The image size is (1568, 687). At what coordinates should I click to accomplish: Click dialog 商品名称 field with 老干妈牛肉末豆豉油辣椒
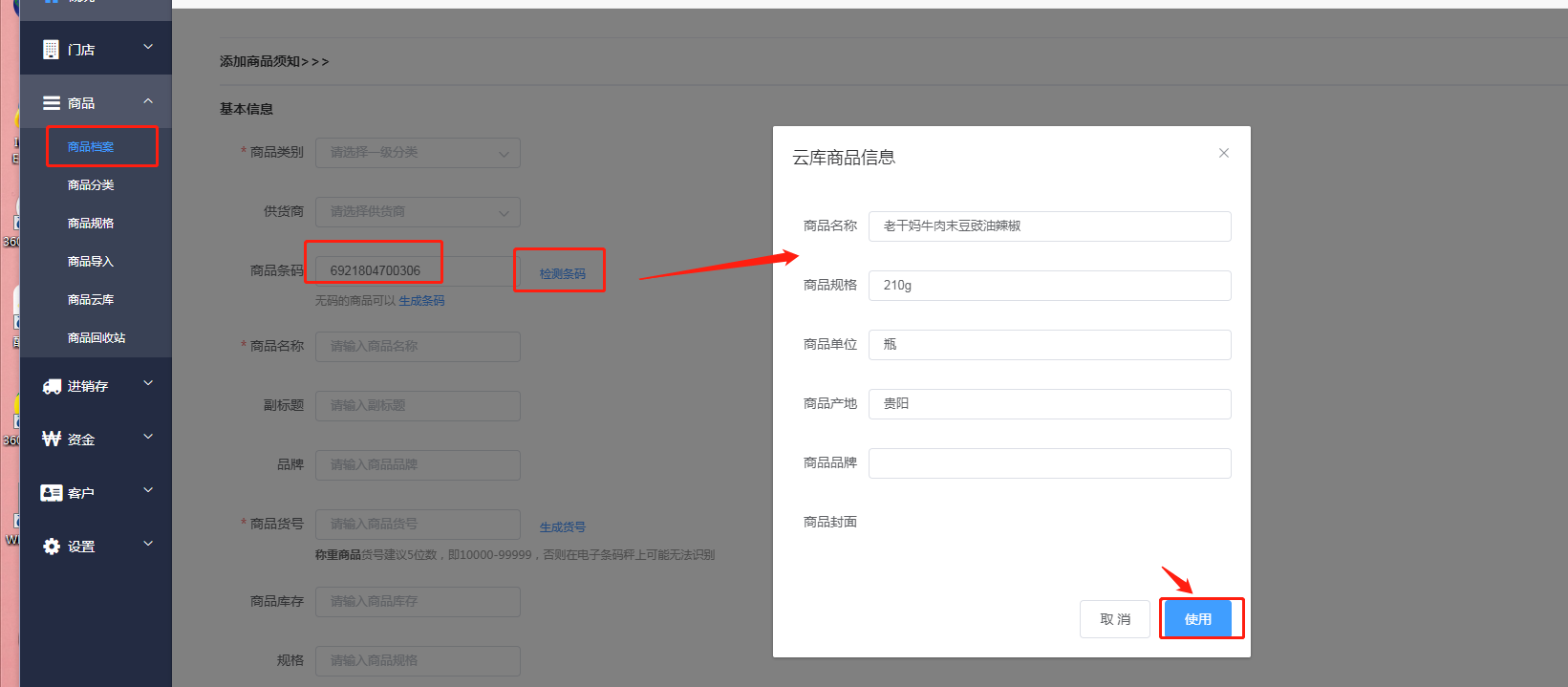1049,226
